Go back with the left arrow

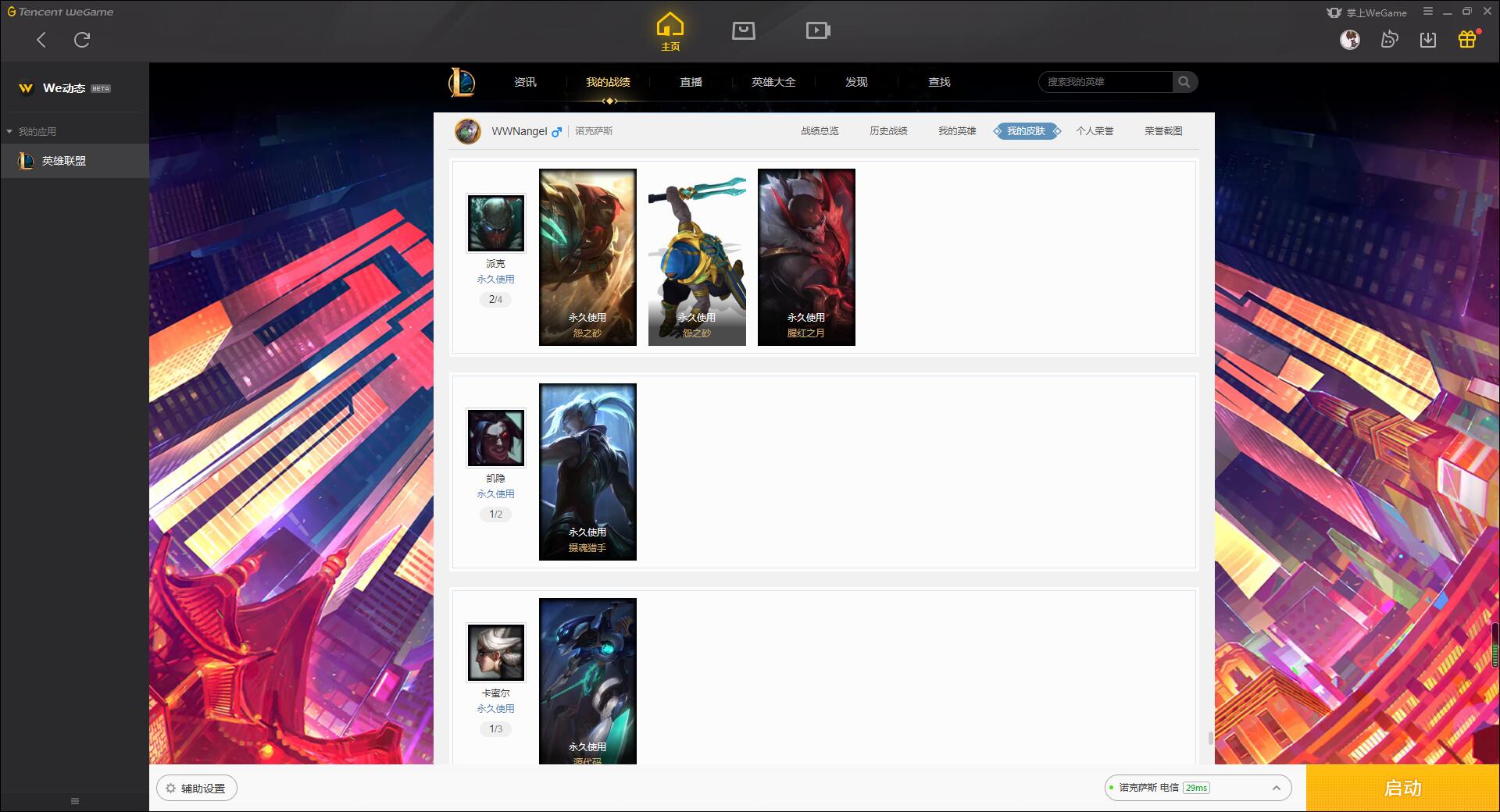tap(41, 40)
